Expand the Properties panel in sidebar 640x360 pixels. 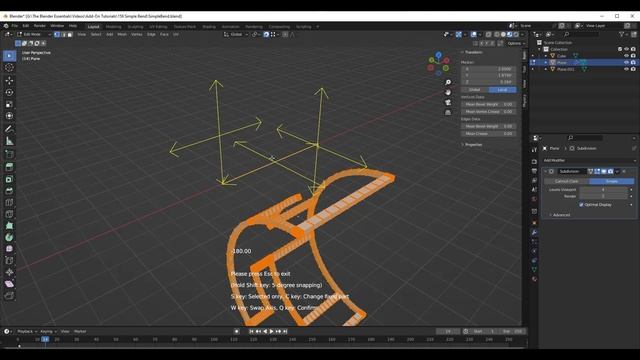[x=472, y=144]
